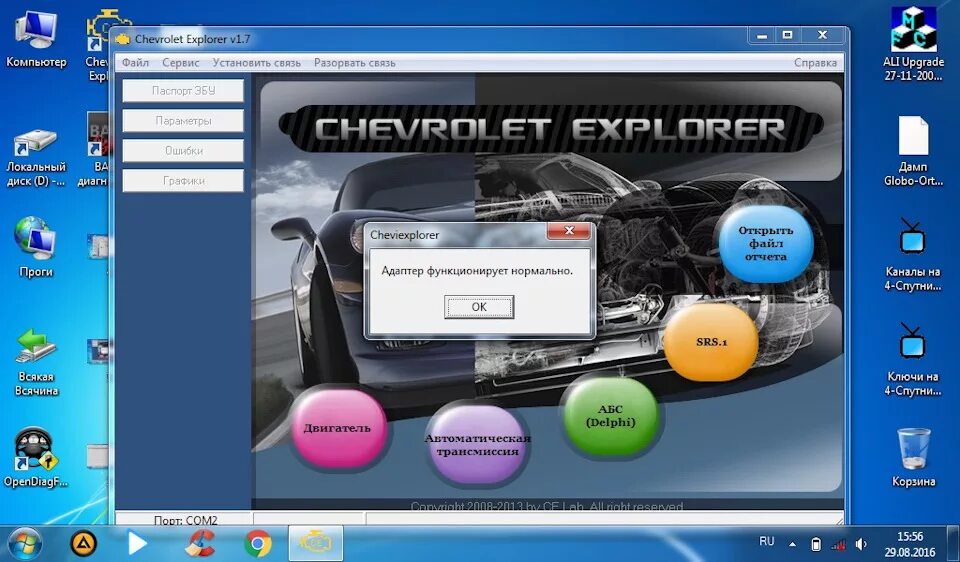Select the purple Автоматическая трансмиссия bubble
960x562 pixels.
click(478, 444)
